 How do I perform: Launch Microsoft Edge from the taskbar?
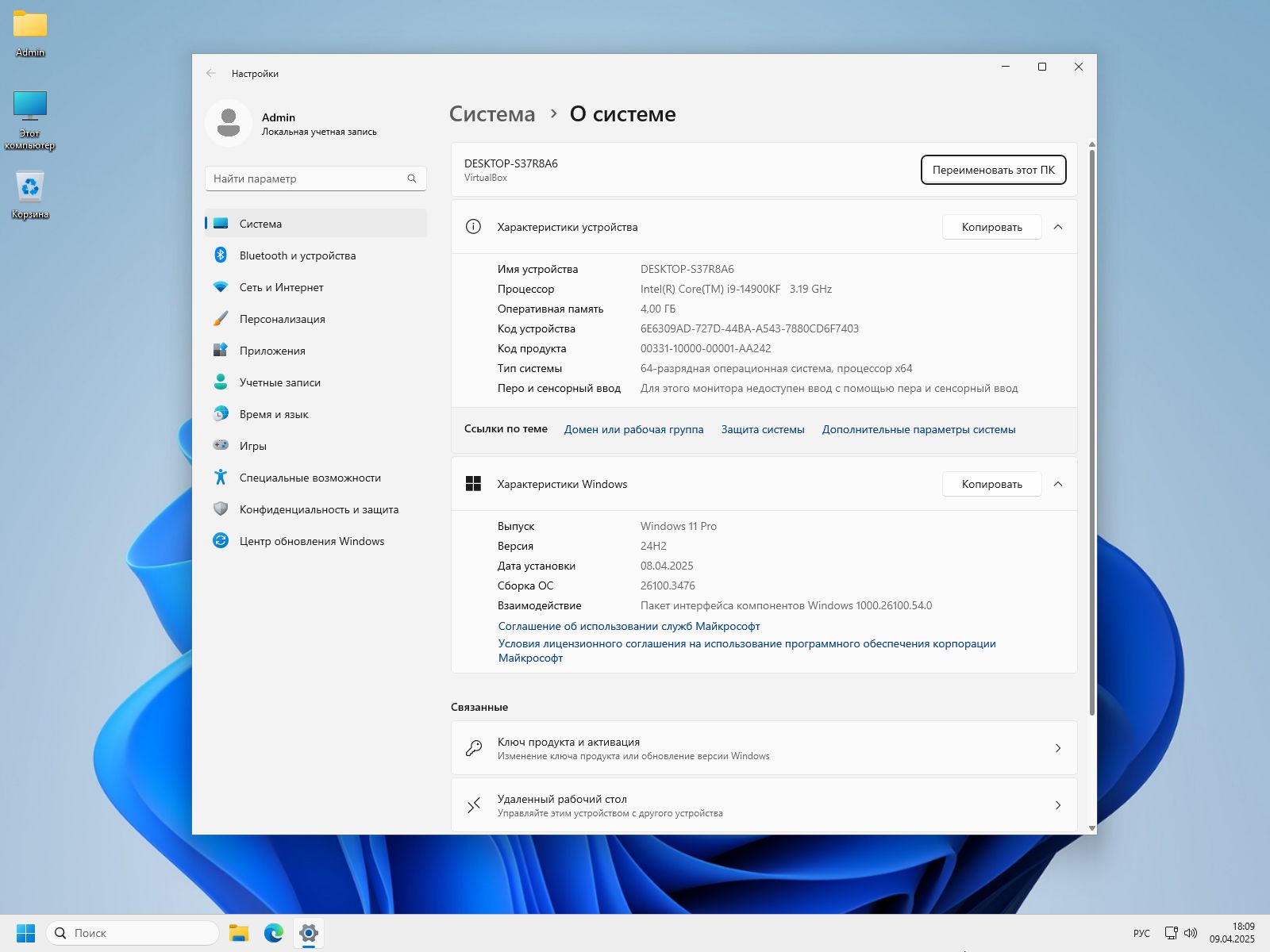coord(274,933)
